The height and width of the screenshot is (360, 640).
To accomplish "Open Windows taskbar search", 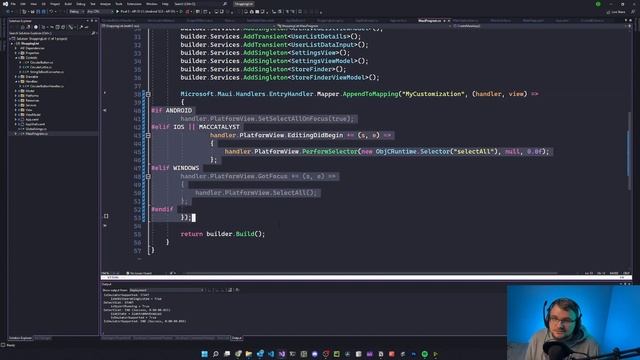I will [x=216, y=354].
